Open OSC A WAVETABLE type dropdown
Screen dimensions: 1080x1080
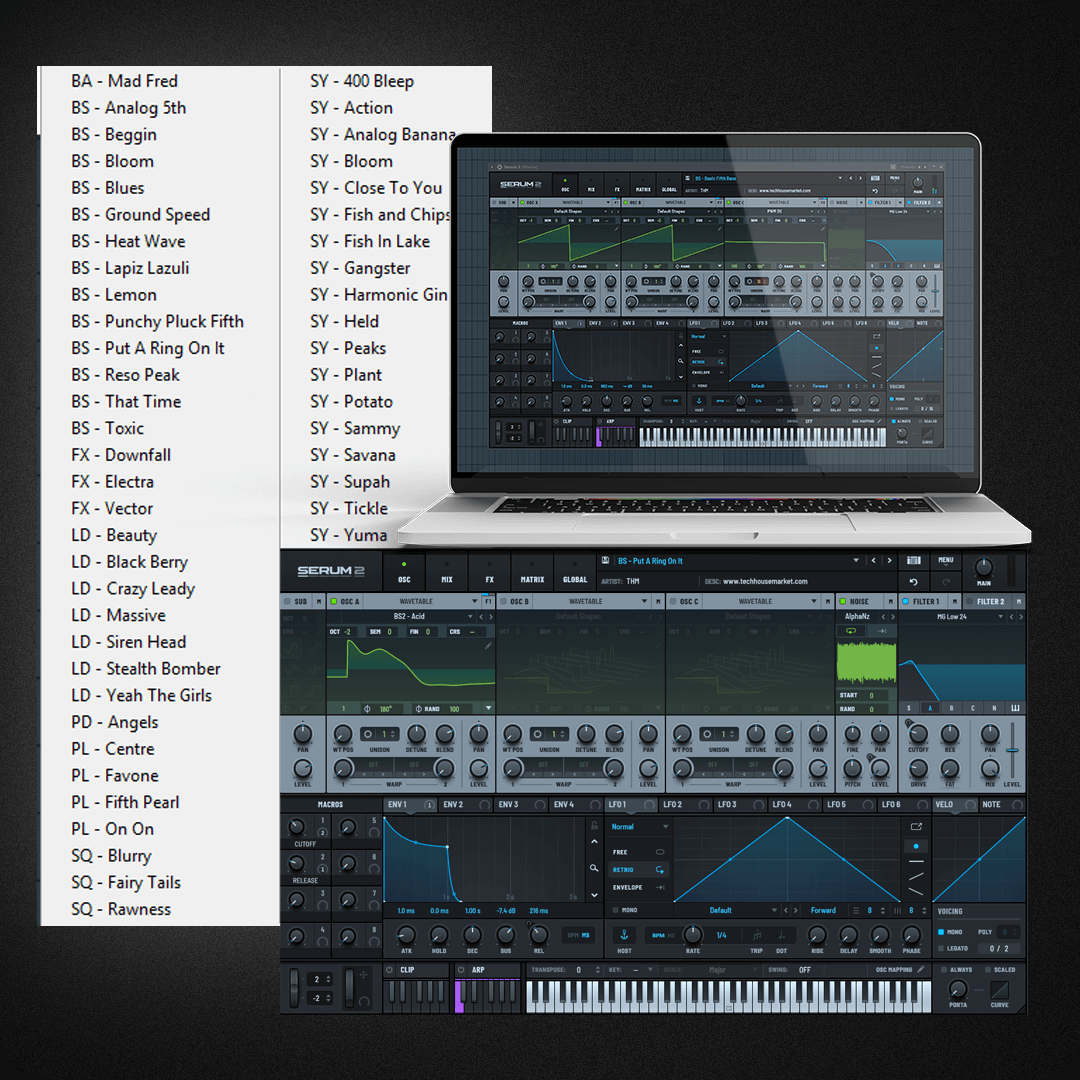click(475, 601)
